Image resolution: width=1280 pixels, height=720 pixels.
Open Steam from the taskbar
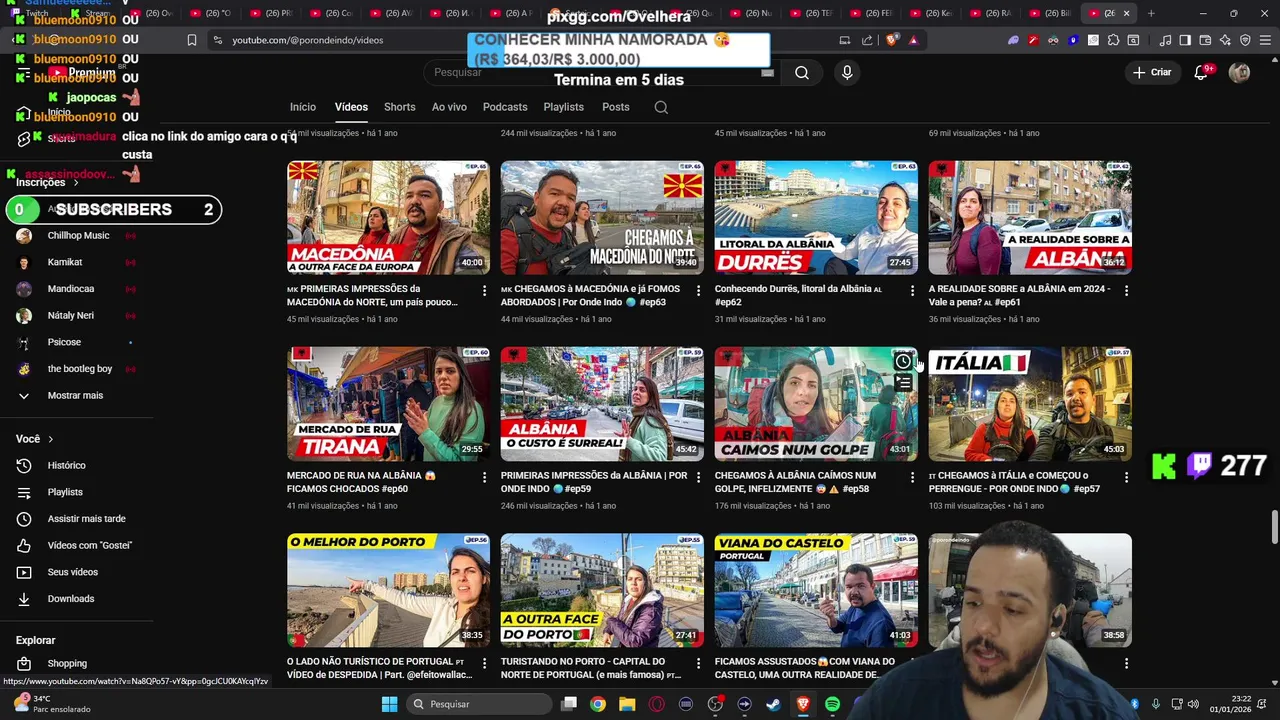[774, 704]
